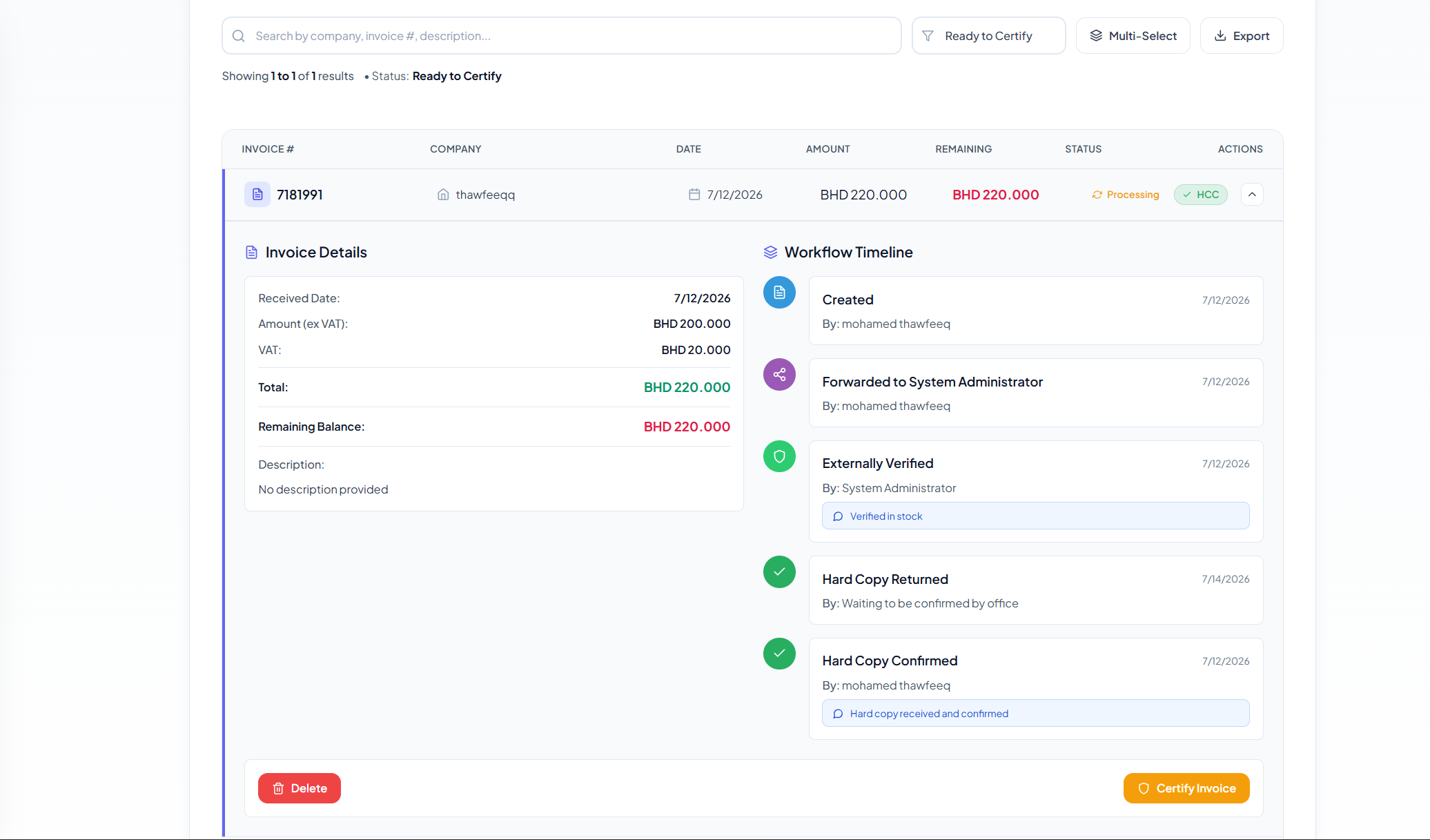This screenshot has height=840, width=1430.
Task: Click the calendar icon beside 7/12/2026
Action: [x=694, y=195]
